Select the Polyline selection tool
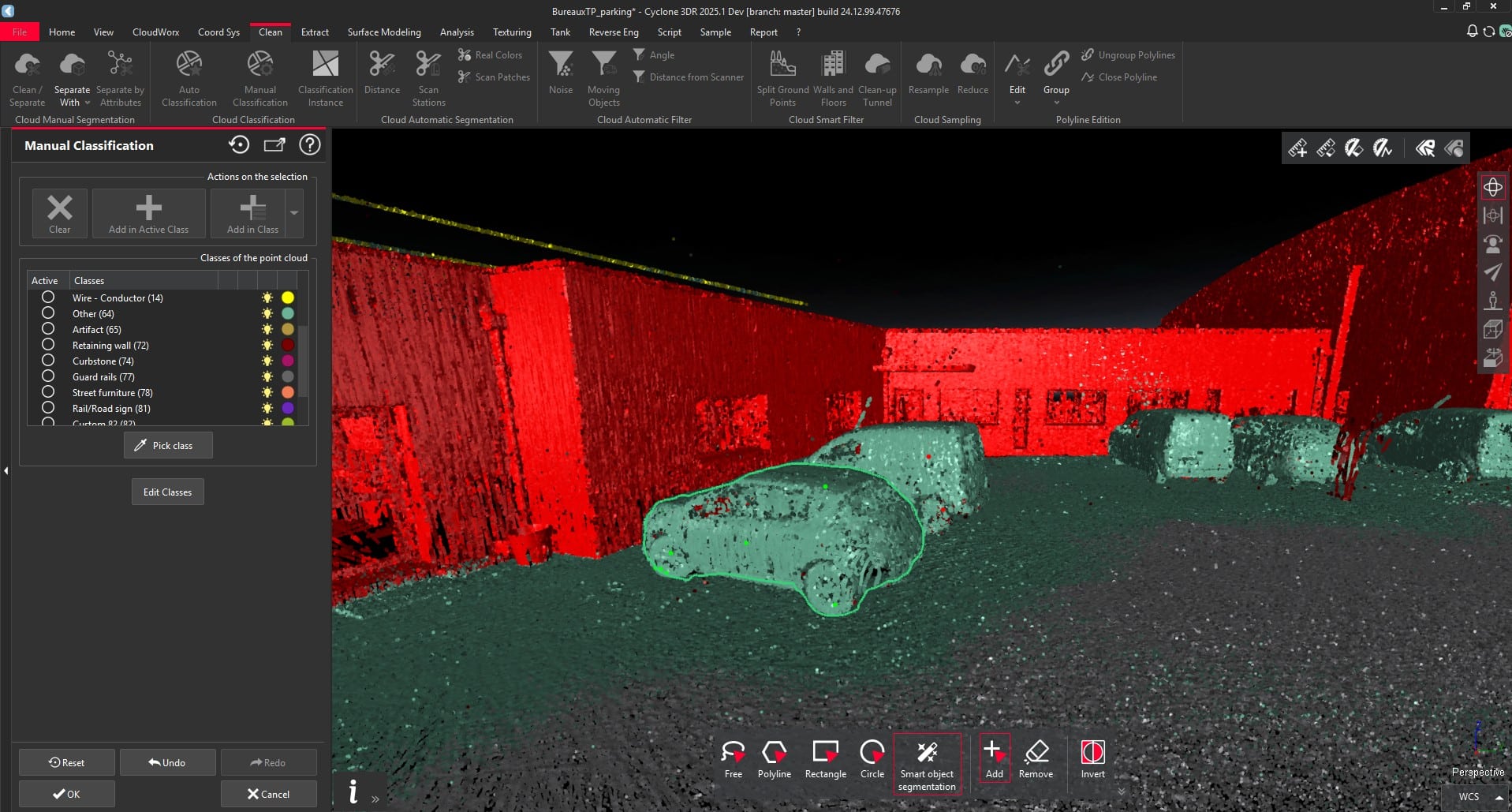 coord(774,758)
